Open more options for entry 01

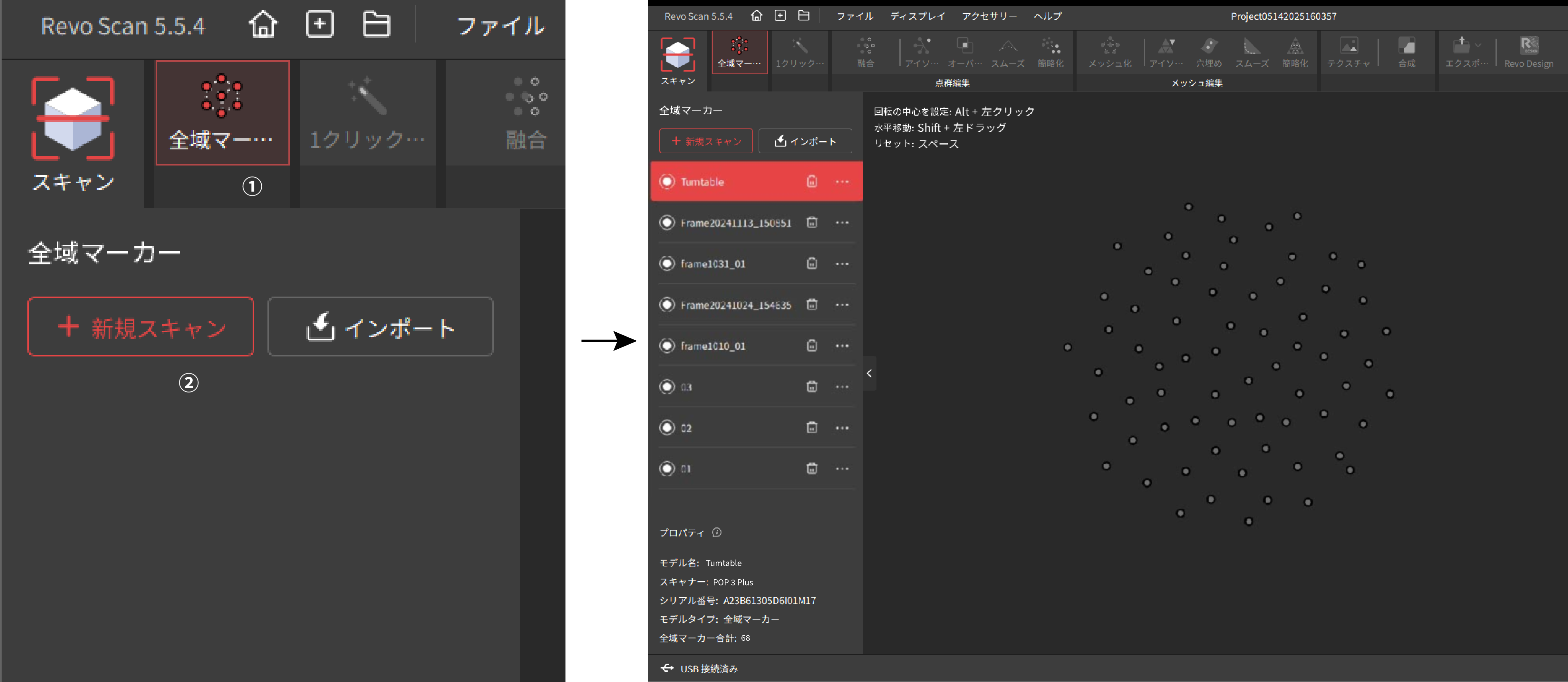click(842, 469)
